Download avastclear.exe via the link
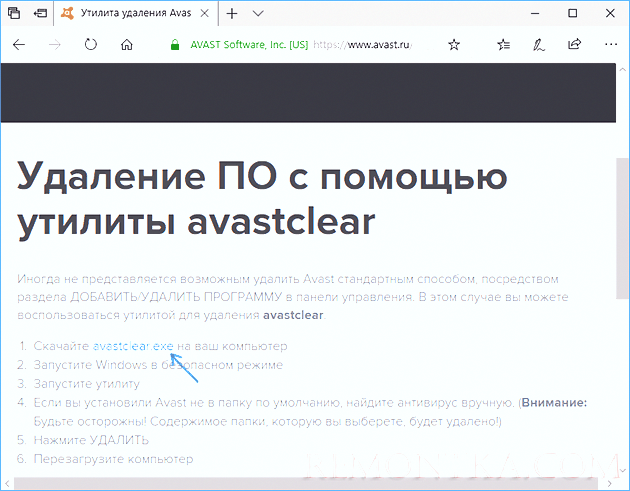Viewport: 630px width, 491px height. pos(133,346)
